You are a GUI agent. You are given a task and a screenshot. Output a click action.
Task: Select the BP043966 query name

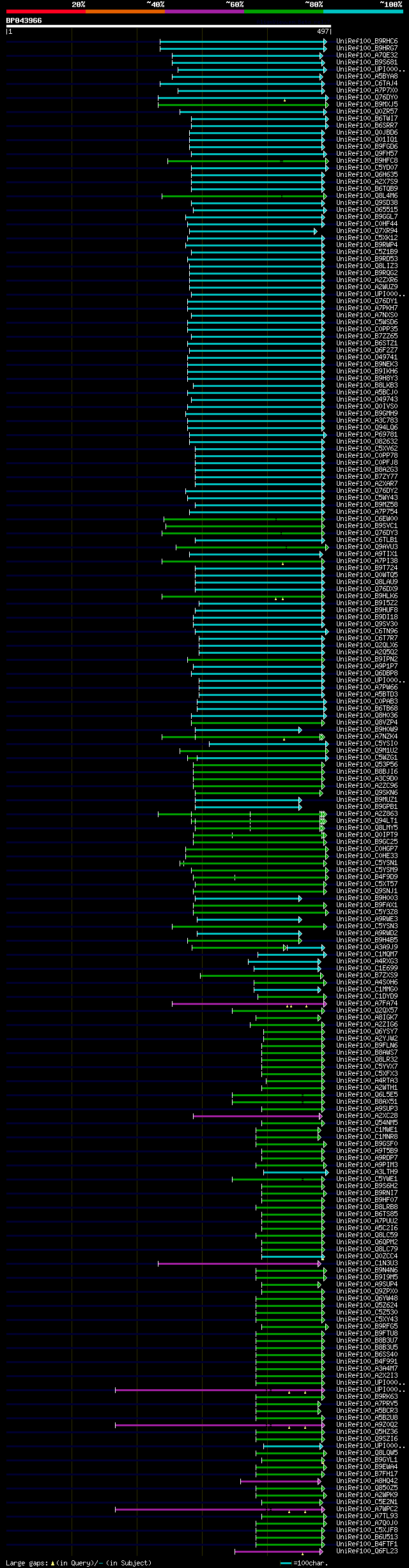tap(24, 20)
